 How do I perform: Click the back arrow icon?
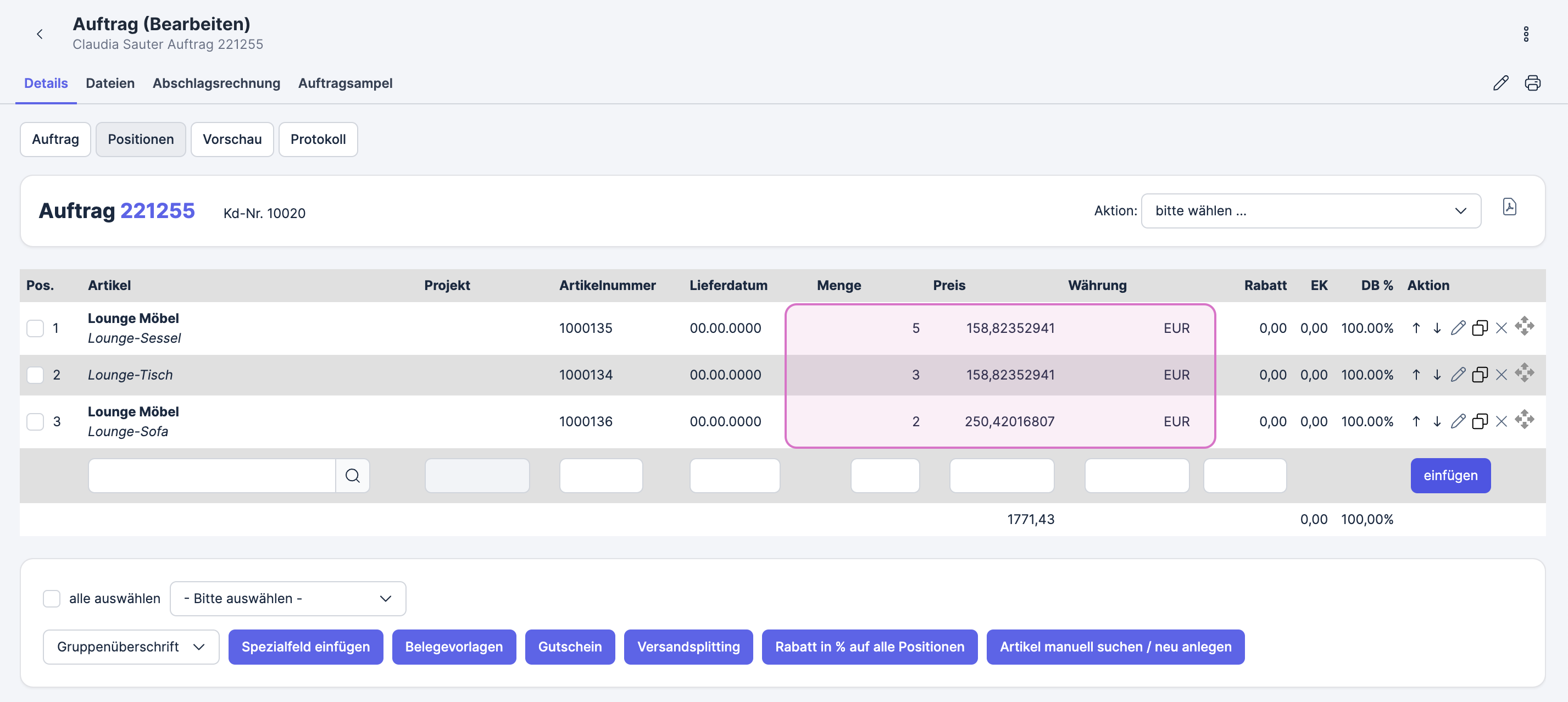40,34
